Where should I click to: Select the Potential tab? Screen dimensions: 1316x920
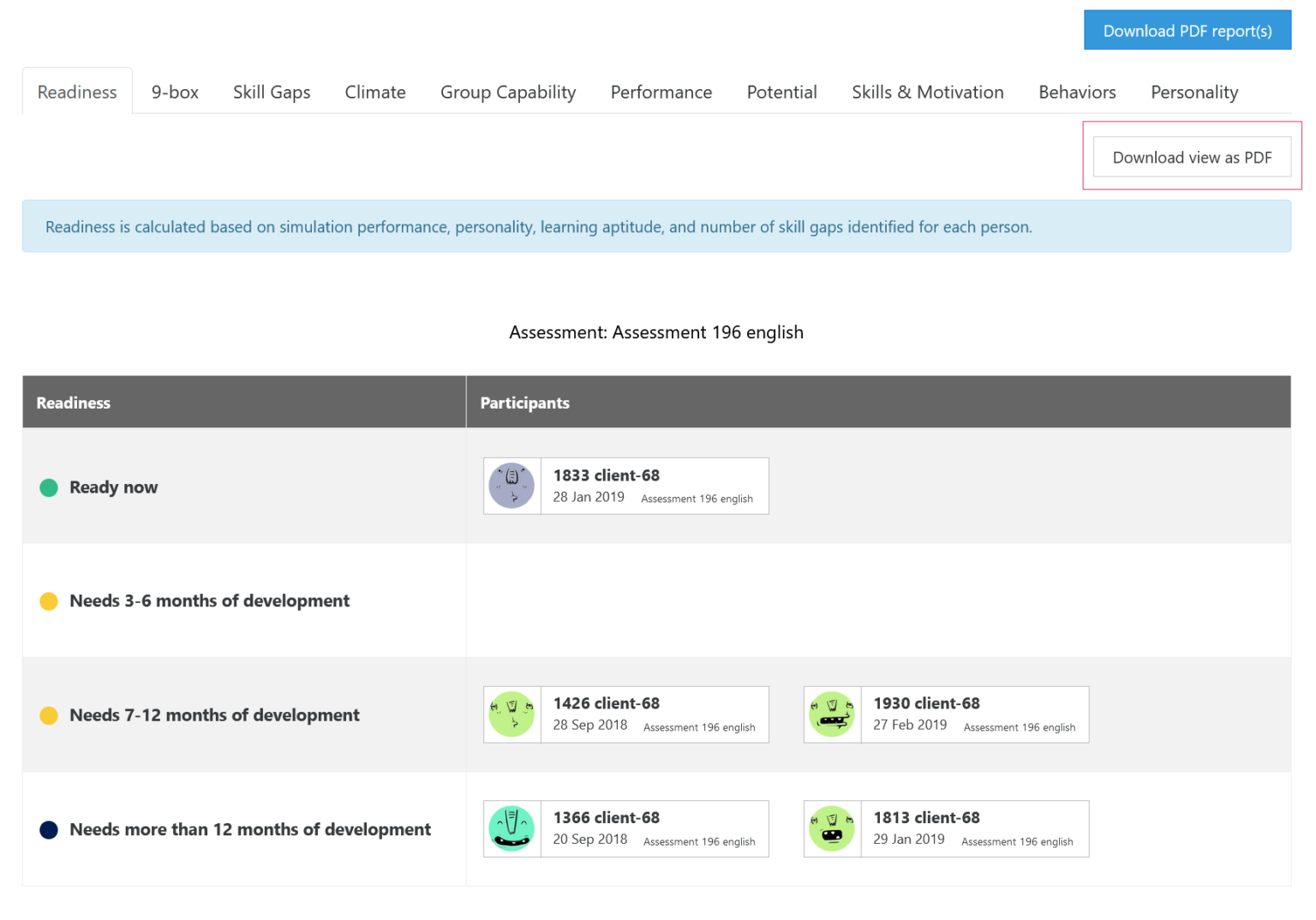pyautogui.click(x=781, y=92)
